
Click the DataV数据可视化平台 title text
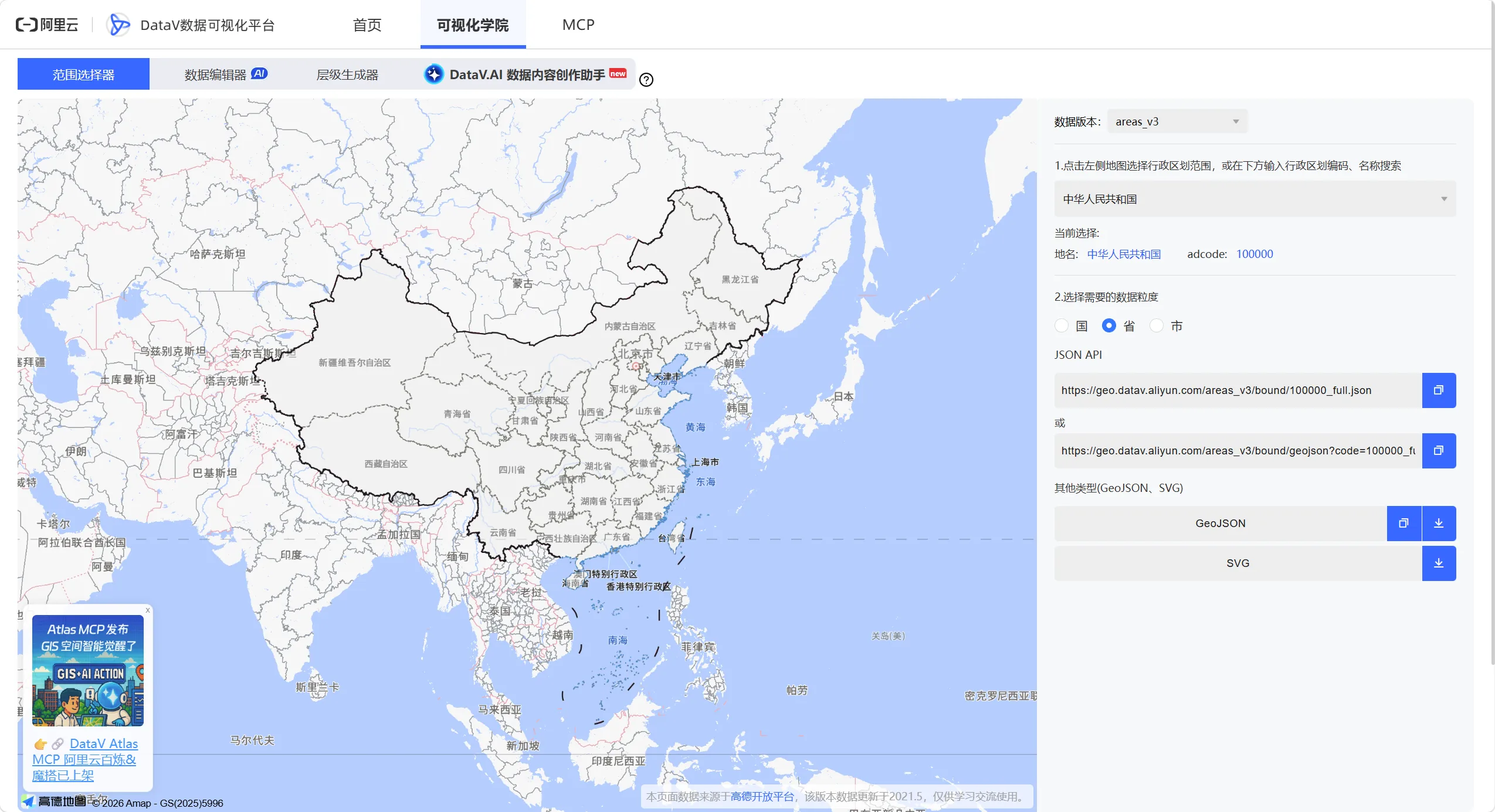(208, 25)
